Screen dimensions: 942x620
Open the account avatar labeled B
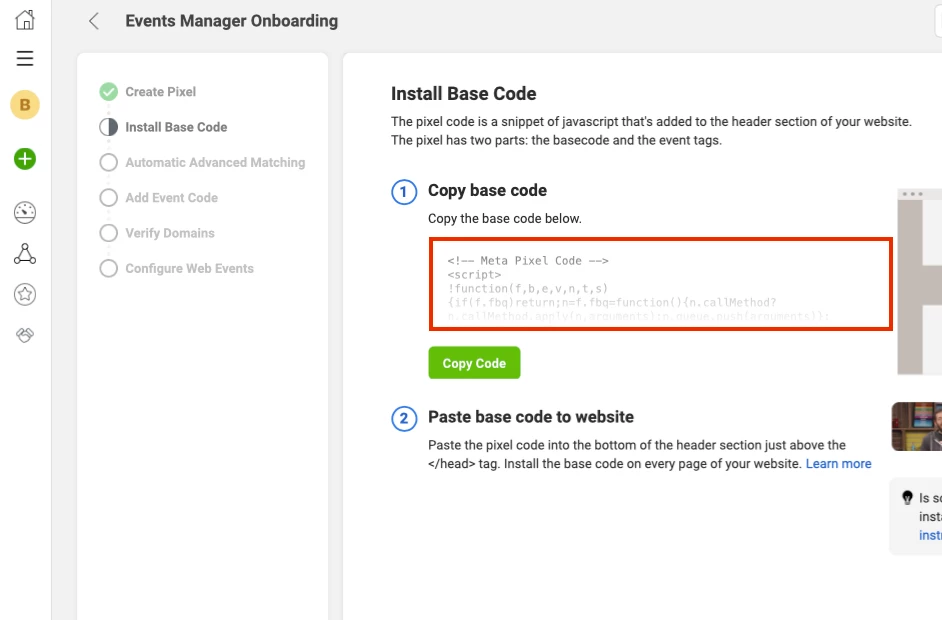point(25,105)
